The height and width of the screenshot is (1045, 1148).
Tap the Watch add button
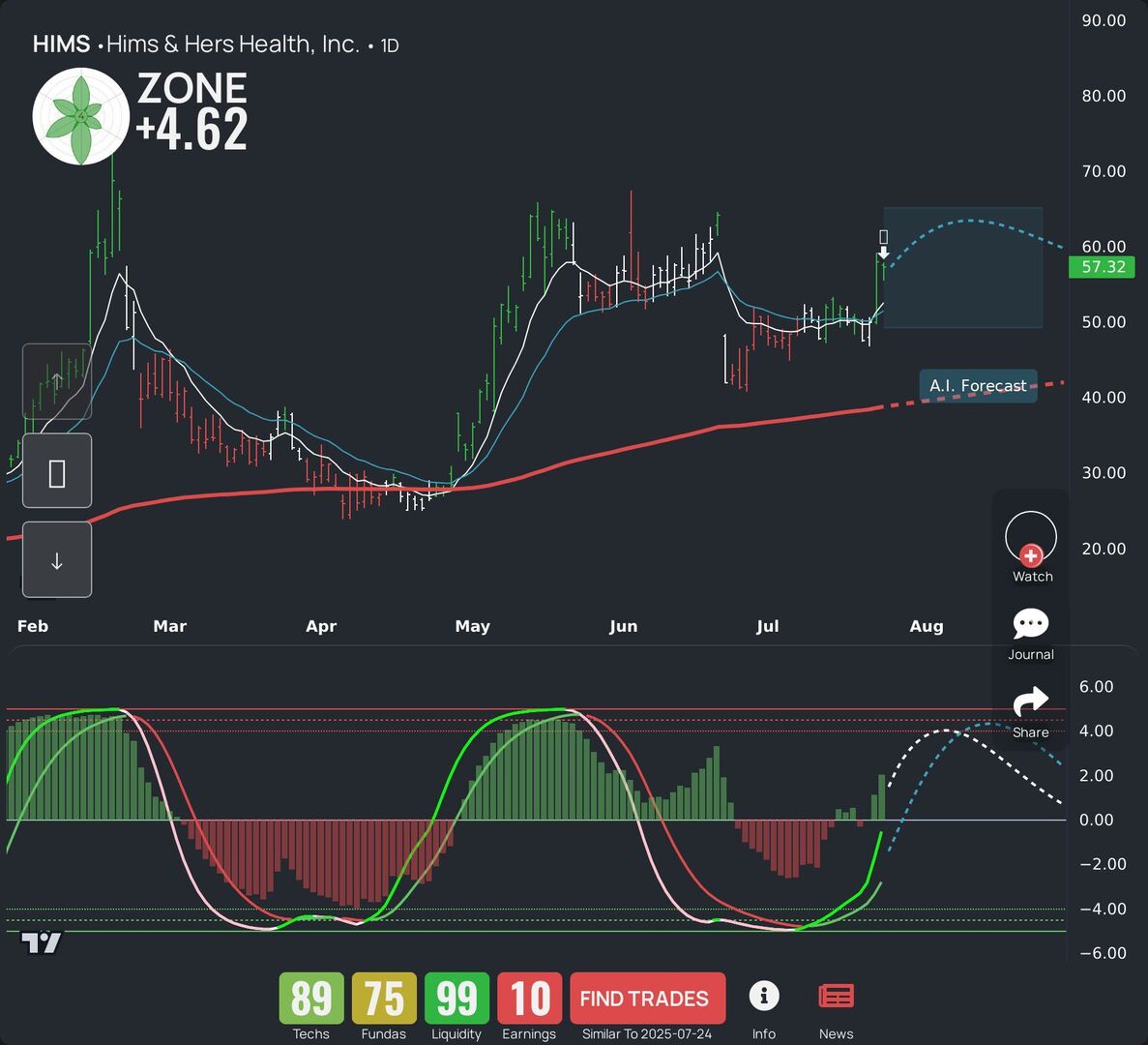1031,539
